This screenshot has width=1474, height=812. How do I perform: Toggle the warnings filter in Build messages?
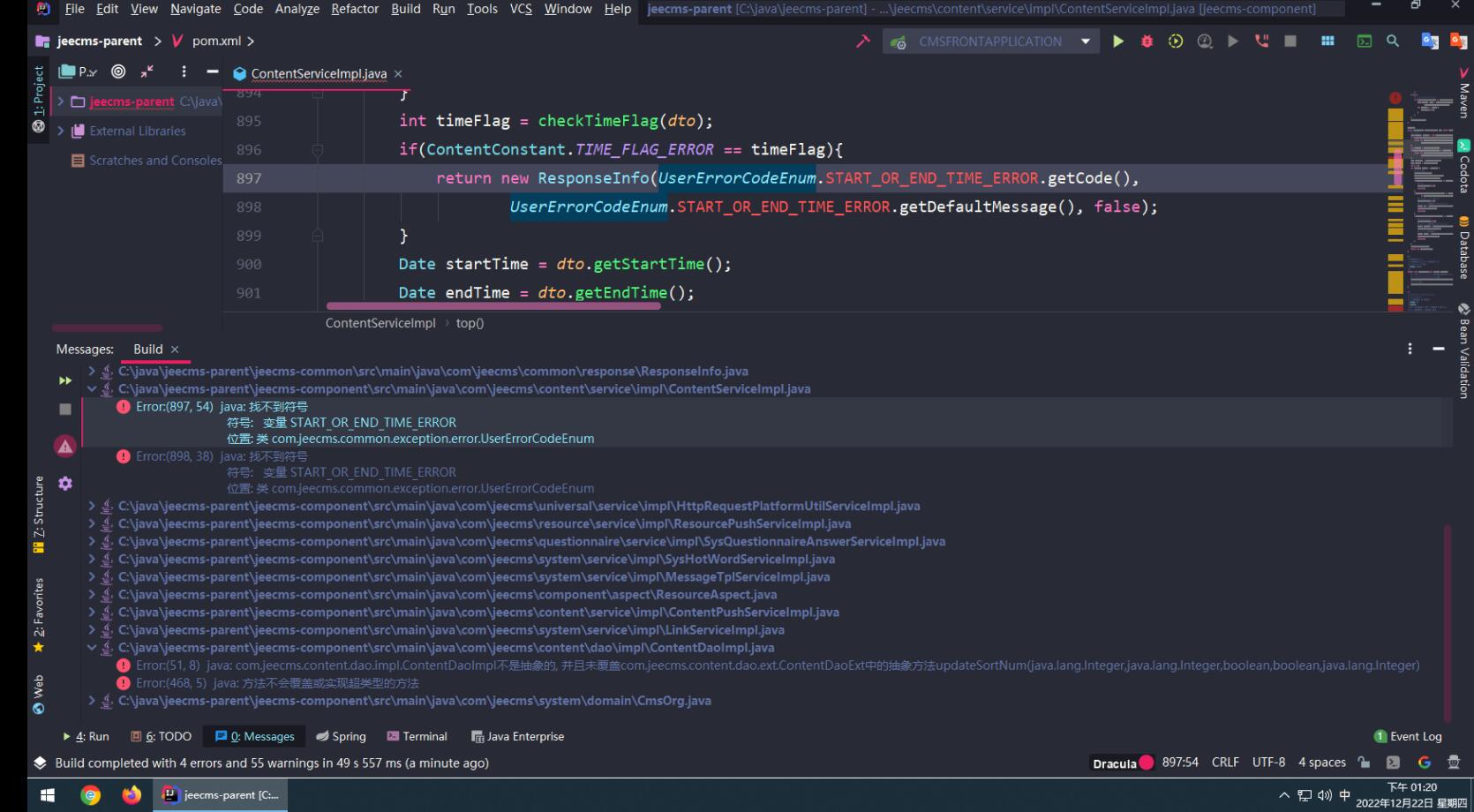[x=65, y=447]
